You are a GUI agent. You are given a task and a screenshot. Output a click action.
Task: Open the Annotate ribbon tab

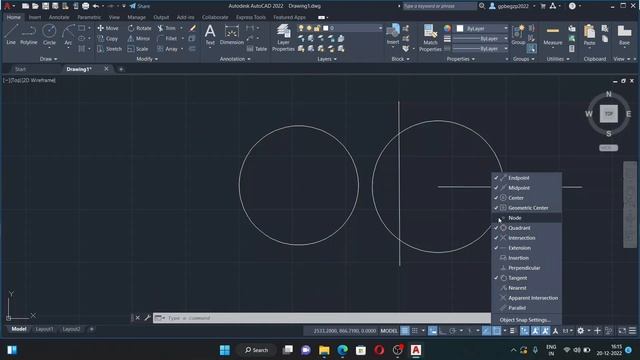pyautogui.click(x=59, y=18)
